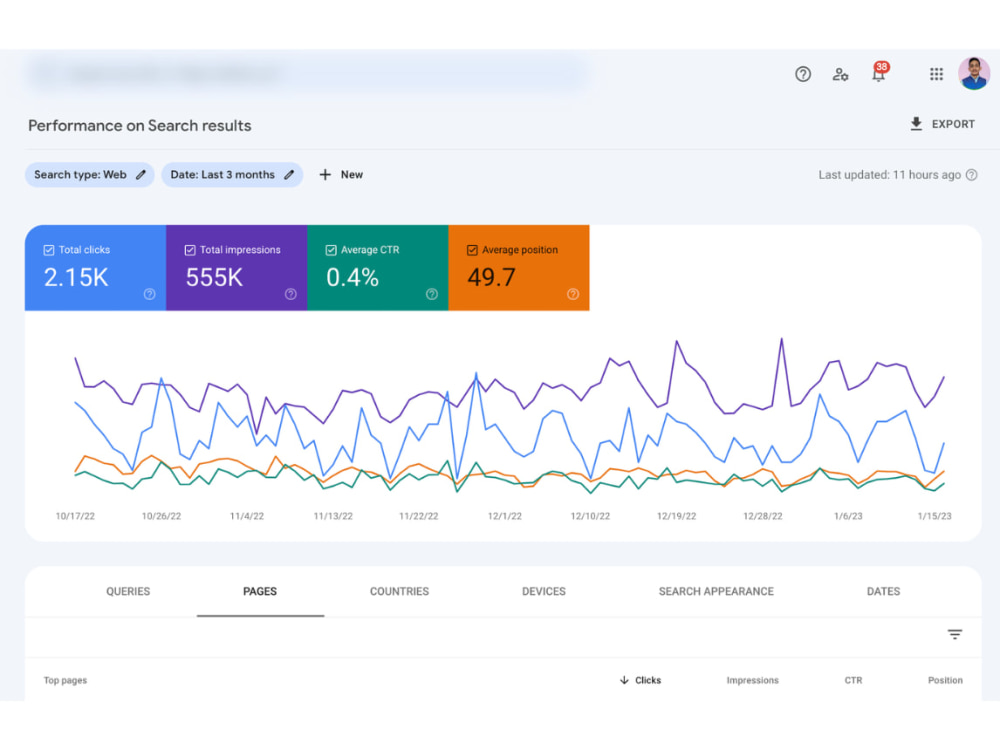Click pencil icon on Date chip

coord(289,175)
